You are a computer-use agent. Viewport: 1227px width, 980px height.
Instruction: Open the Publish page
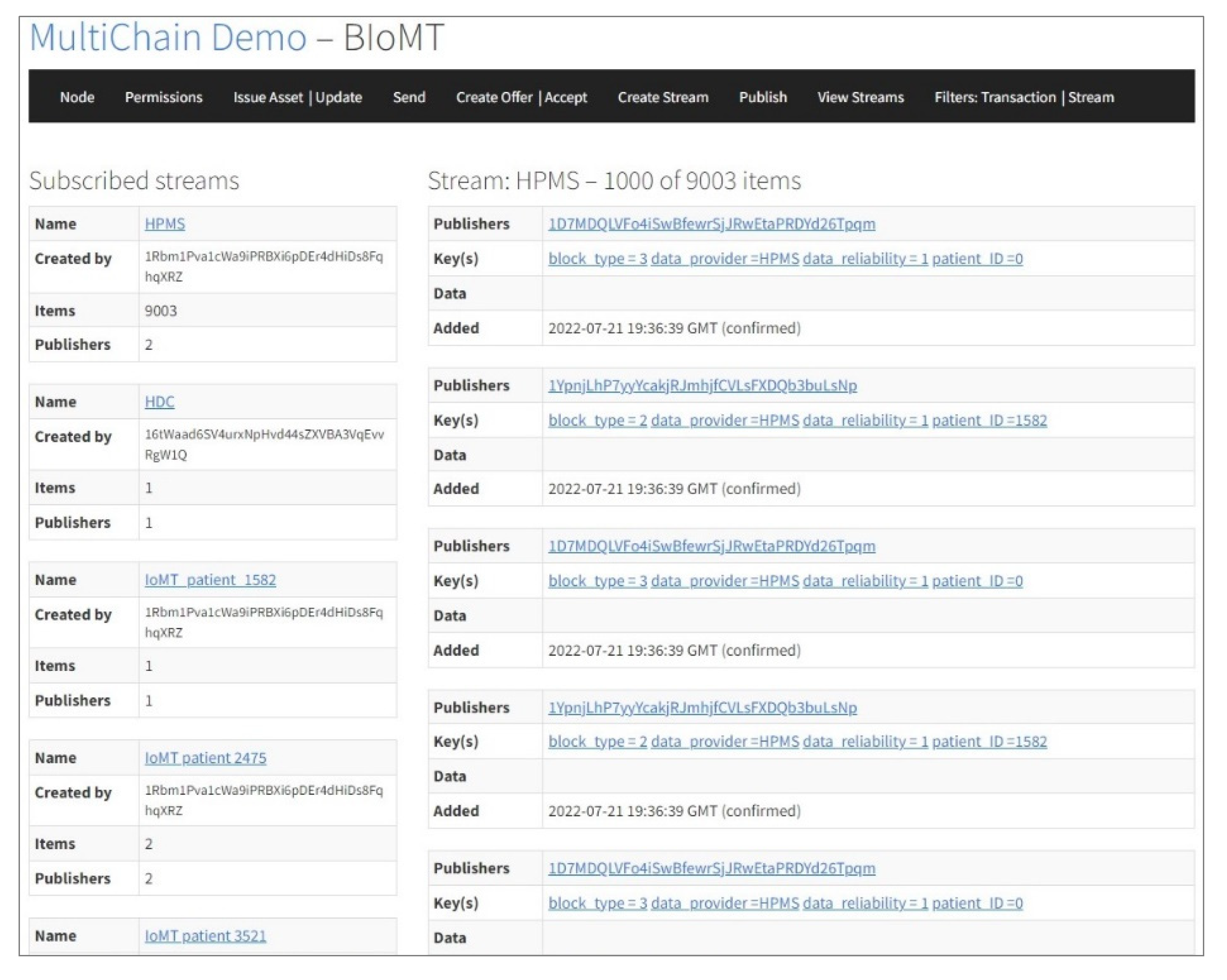click(763, 97)
